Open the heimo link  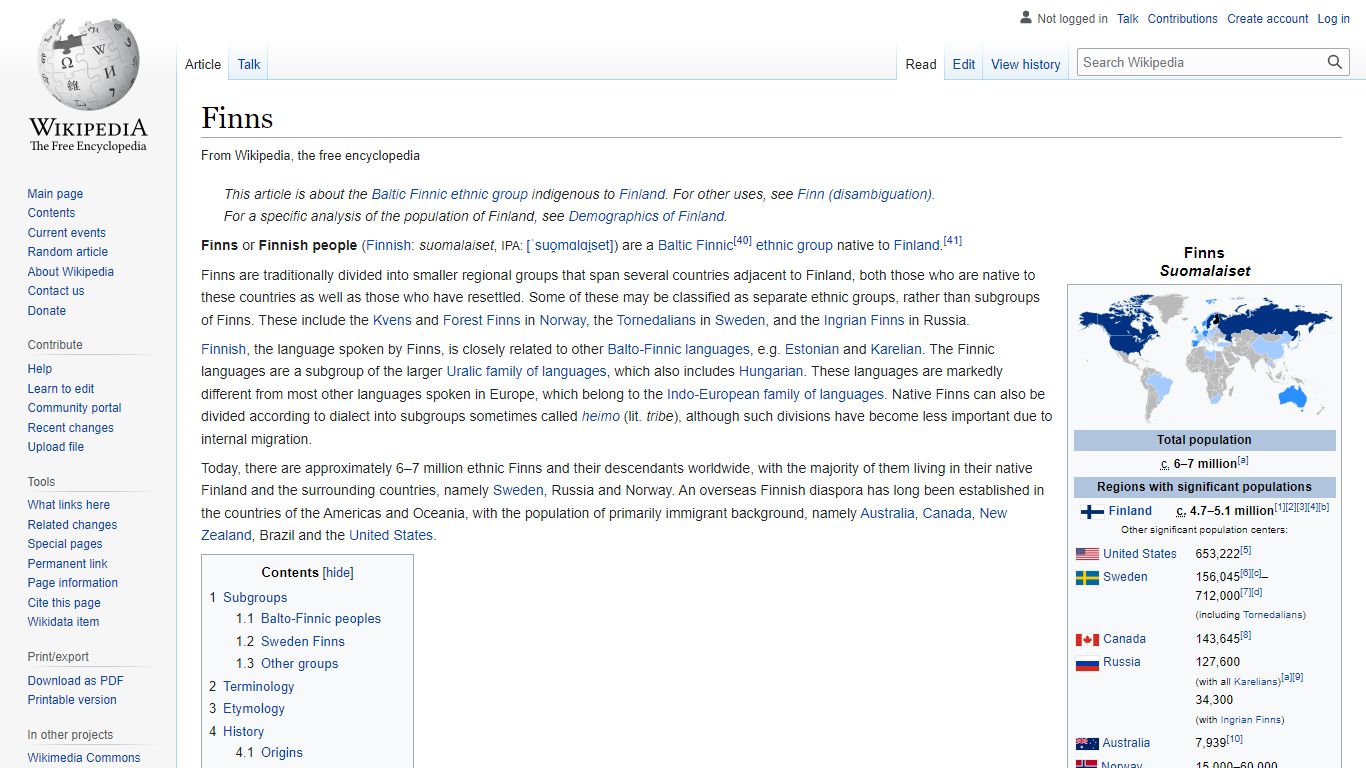tap(601, 416)
